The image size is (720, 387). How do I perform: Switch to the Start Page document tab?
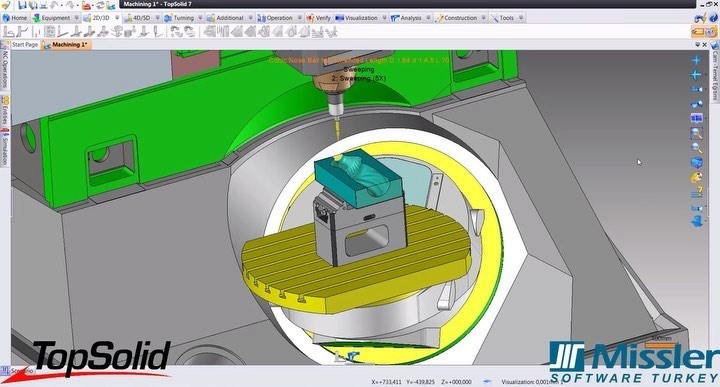(25, 45)
